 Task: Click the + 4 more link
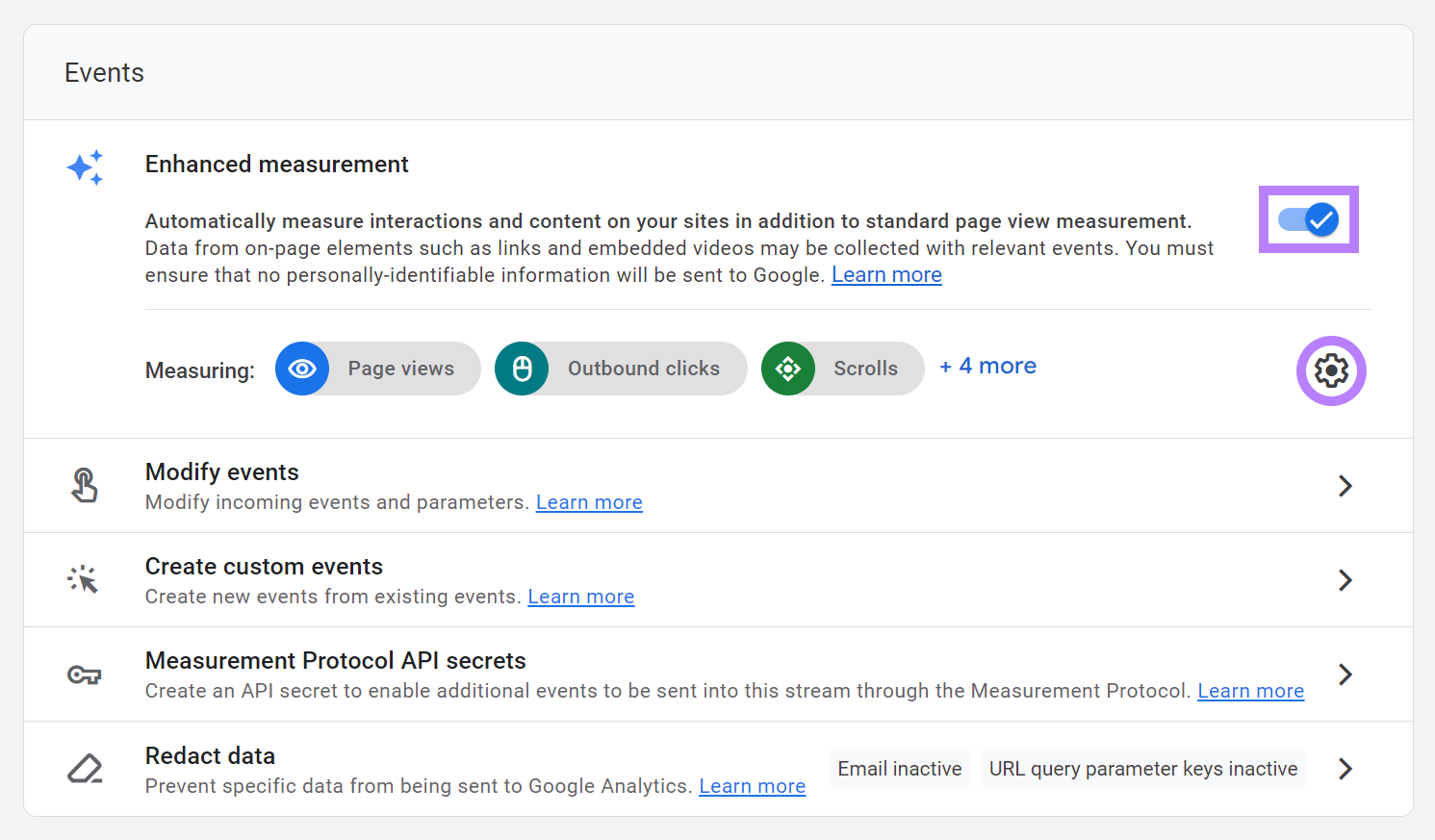coord(987,366)
